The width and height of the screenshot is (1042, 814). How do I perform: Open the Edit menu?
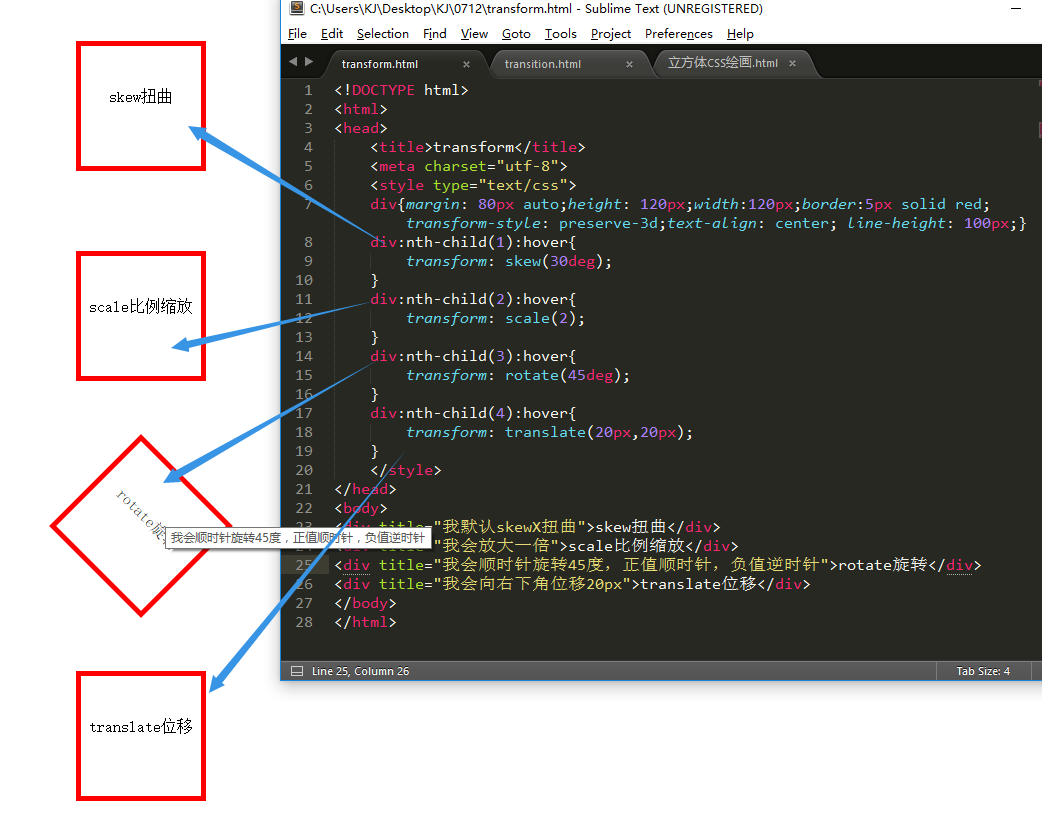(x=332, y=34)
